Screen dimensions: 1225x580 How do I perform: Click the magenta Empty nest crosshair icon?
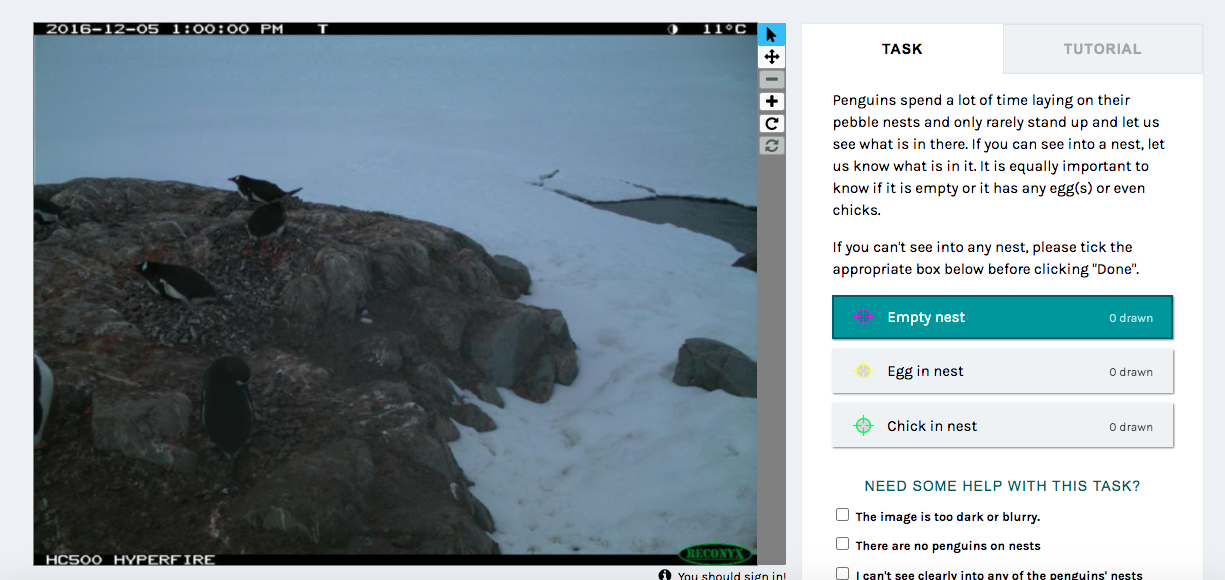863,317
